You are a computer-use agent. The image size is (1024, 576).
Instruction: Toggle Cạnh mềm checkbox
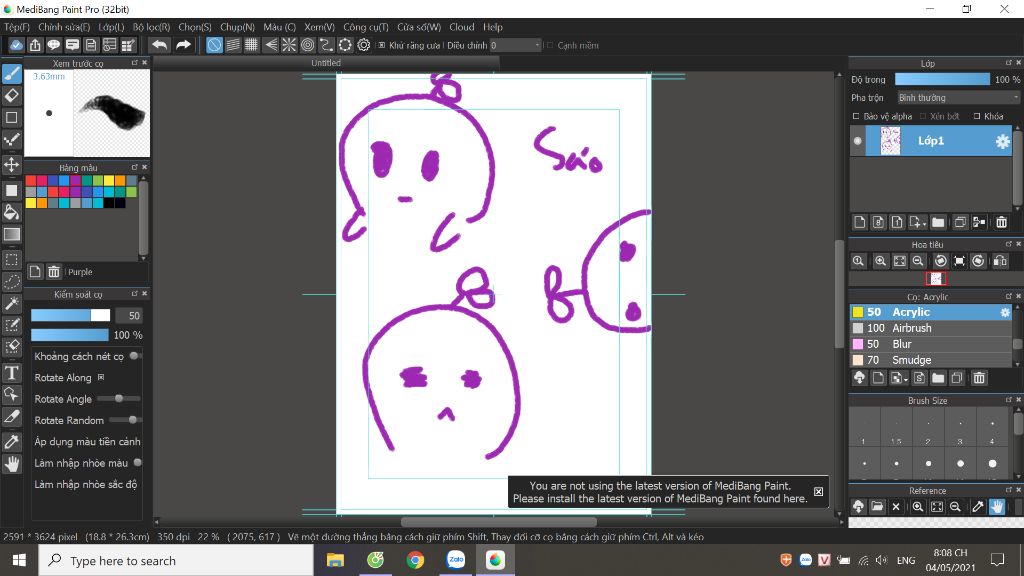pyautogui.click(x=550, y=45)
